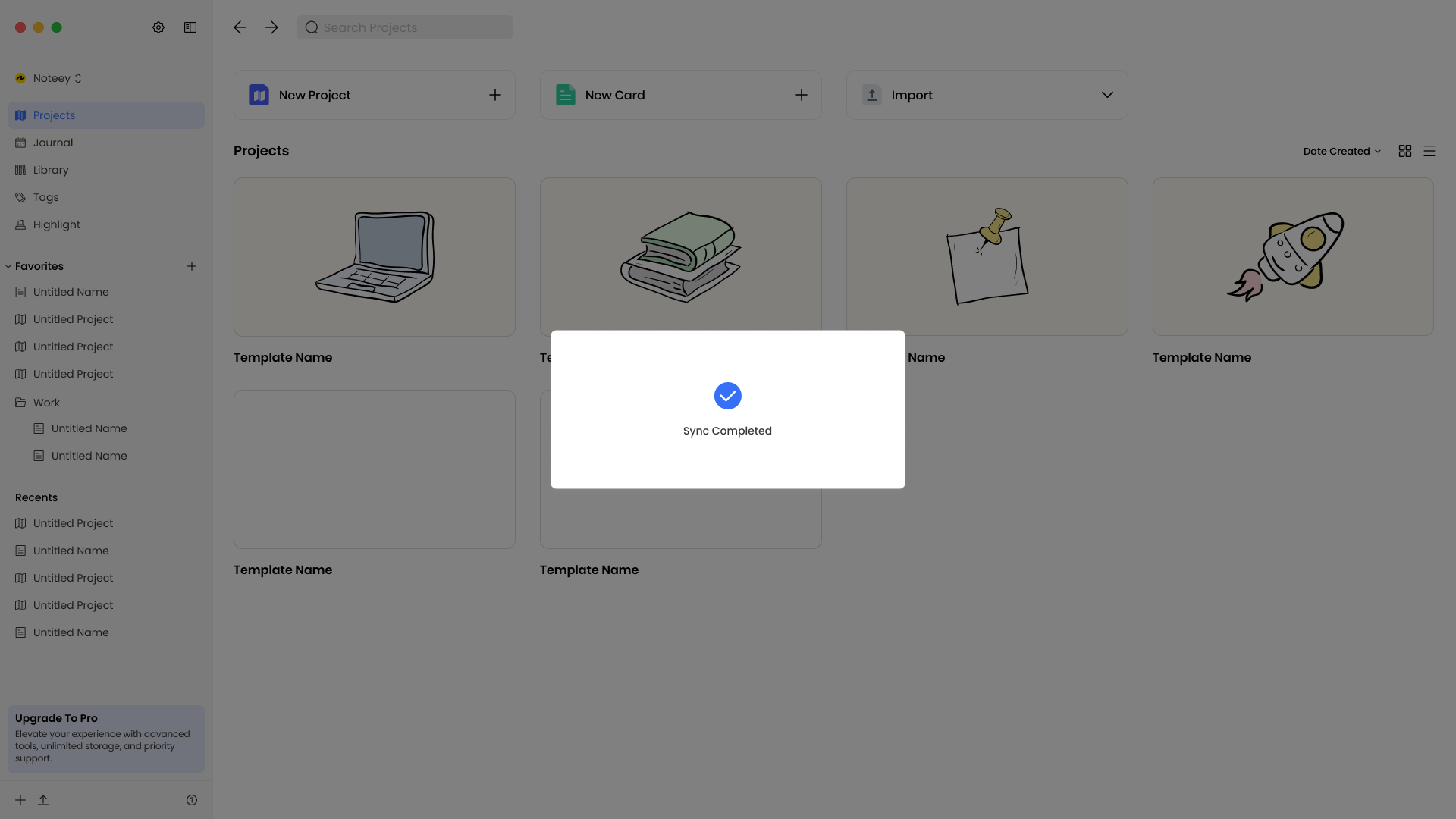The height and width of the screenshot is (819, 1456).
Task: Open the pinned note template thumbnail
Action: [987, 257]
